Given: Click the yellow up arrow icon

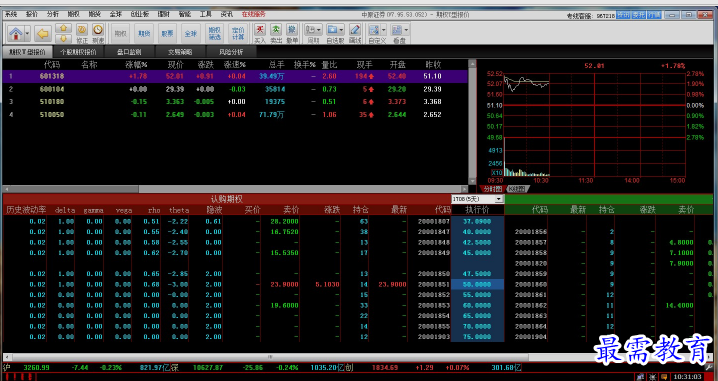Looking at the screenshot, I should coord(63,28).
